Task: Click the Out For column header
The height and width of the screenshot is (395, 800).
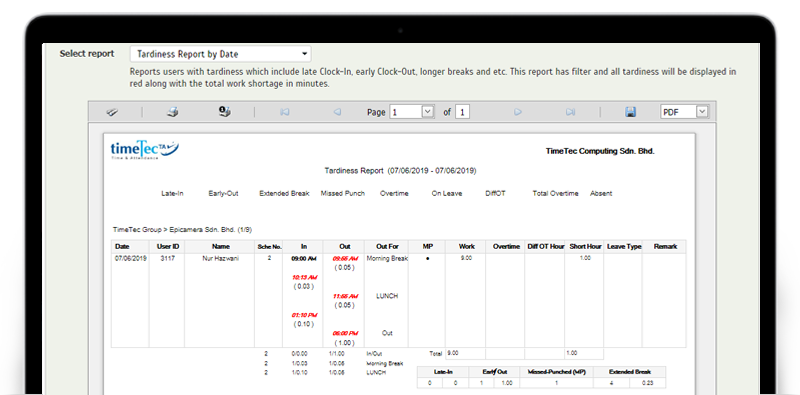Action: coord(387,246)
